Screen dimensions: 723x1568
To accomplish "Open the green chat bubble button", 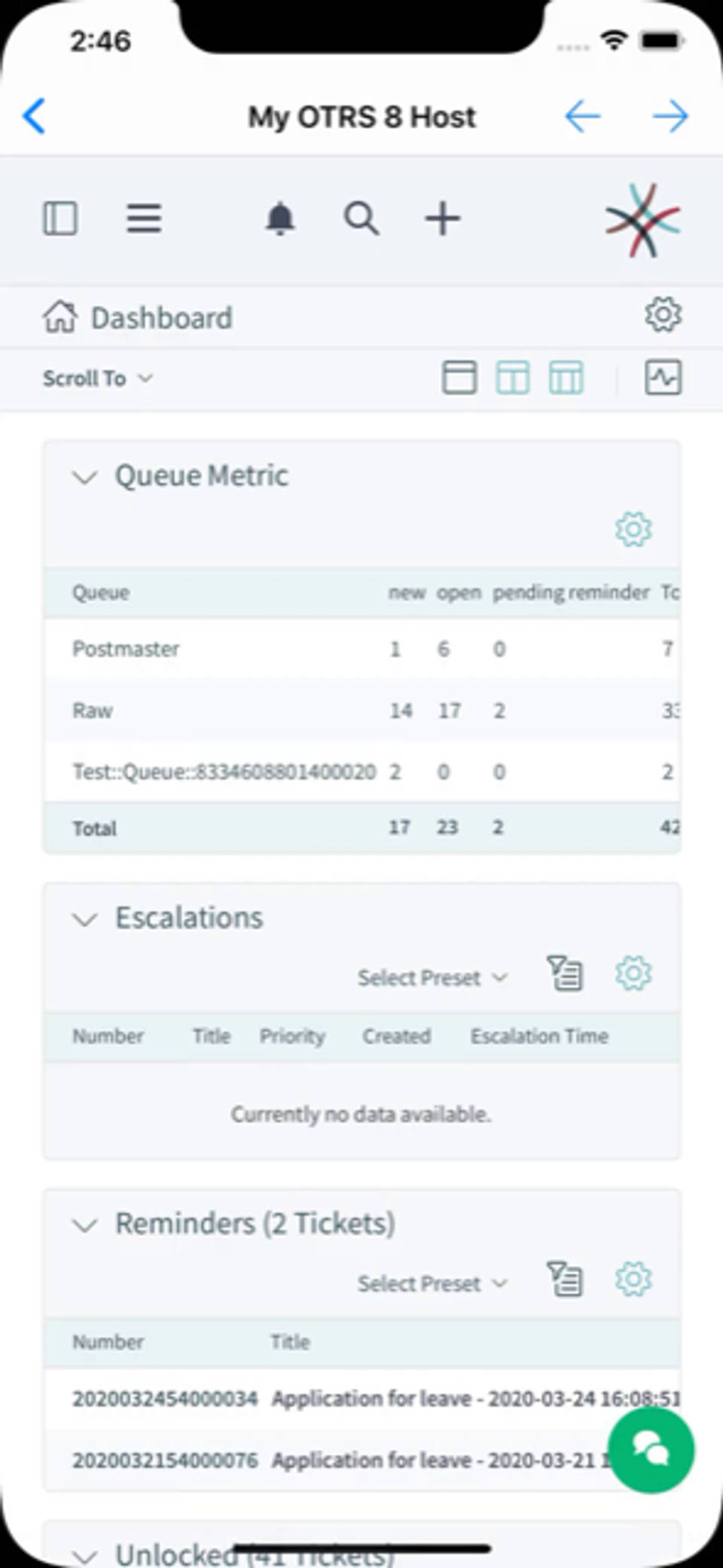I will [651, 1449].
